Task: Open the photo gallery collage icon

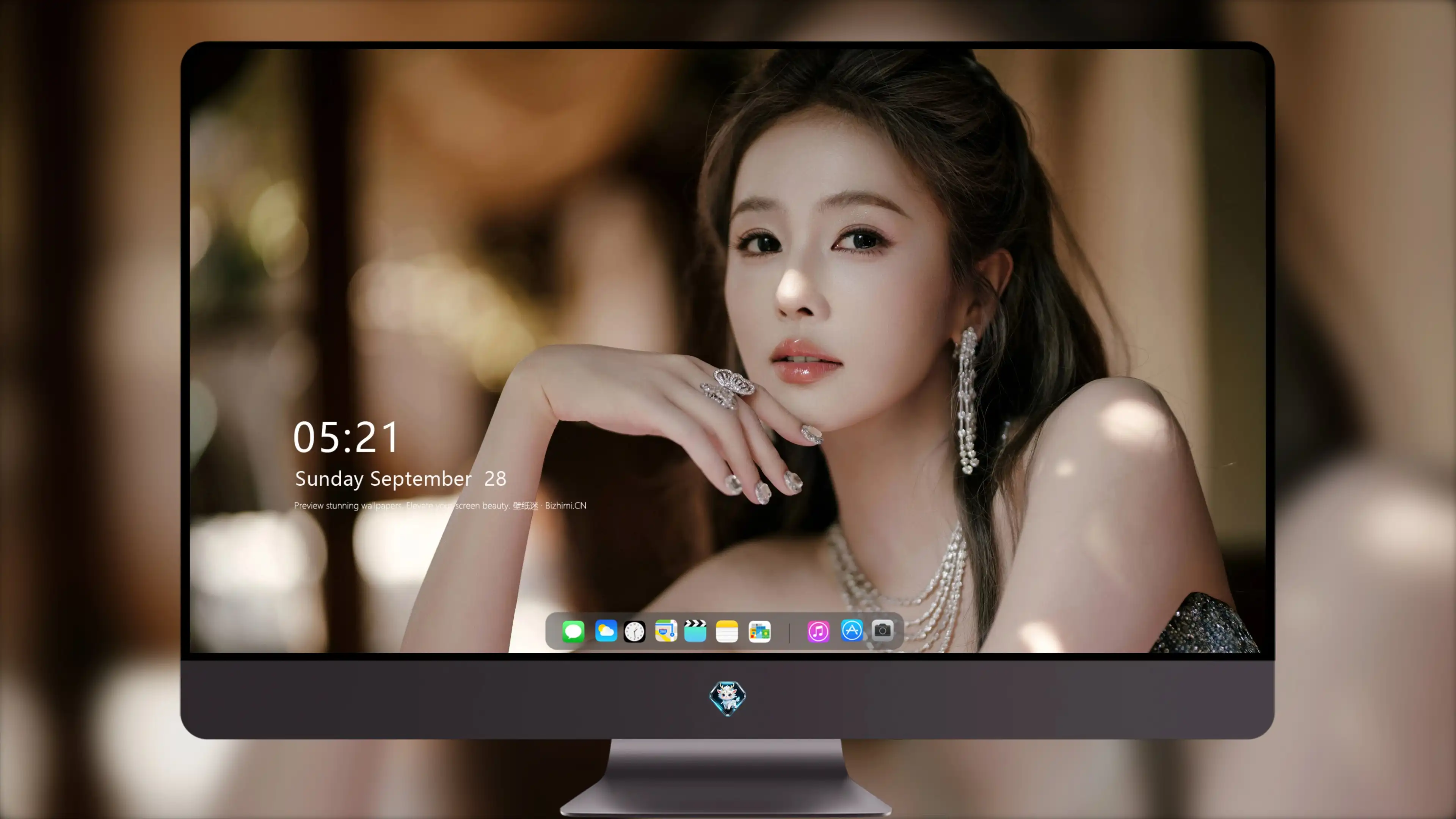Action: tap(759, 631)
